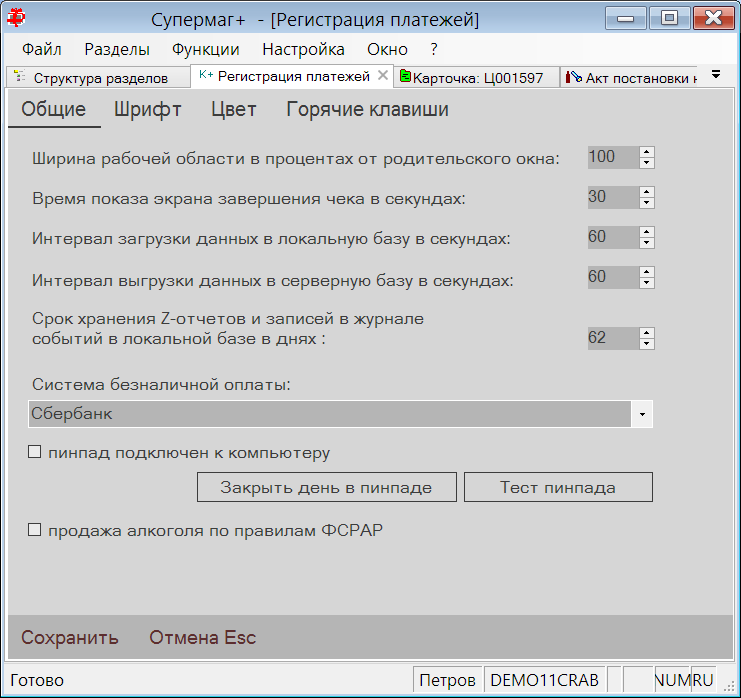Viewport: 741px width, 698px height.
Task: Decrease workspace width percent value
Action: click(x=647, y=163)
